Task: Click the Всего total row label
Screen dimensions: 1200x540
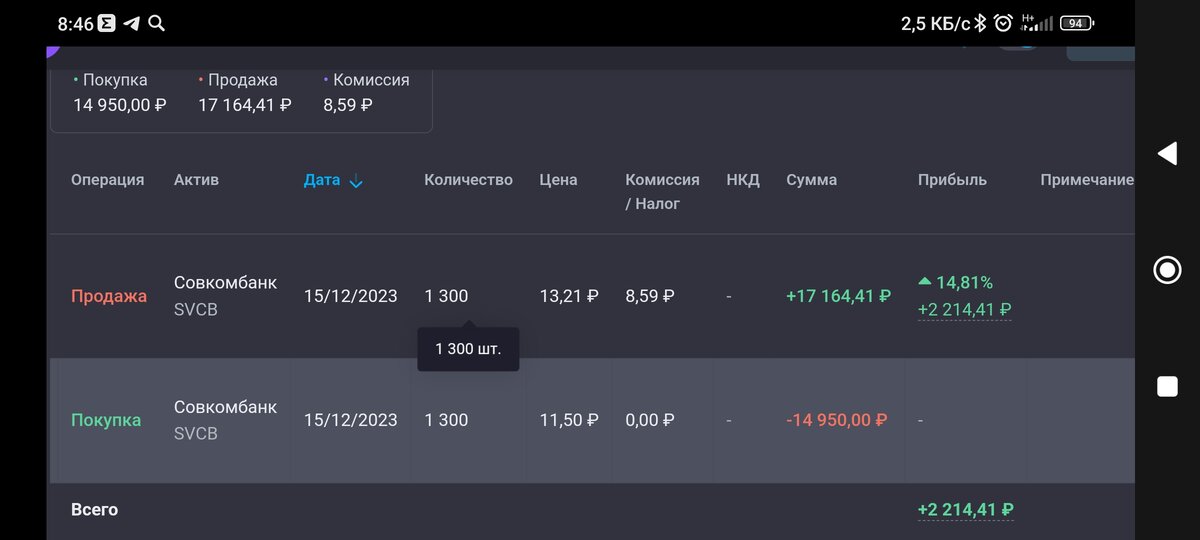Action: pos(94,510)
